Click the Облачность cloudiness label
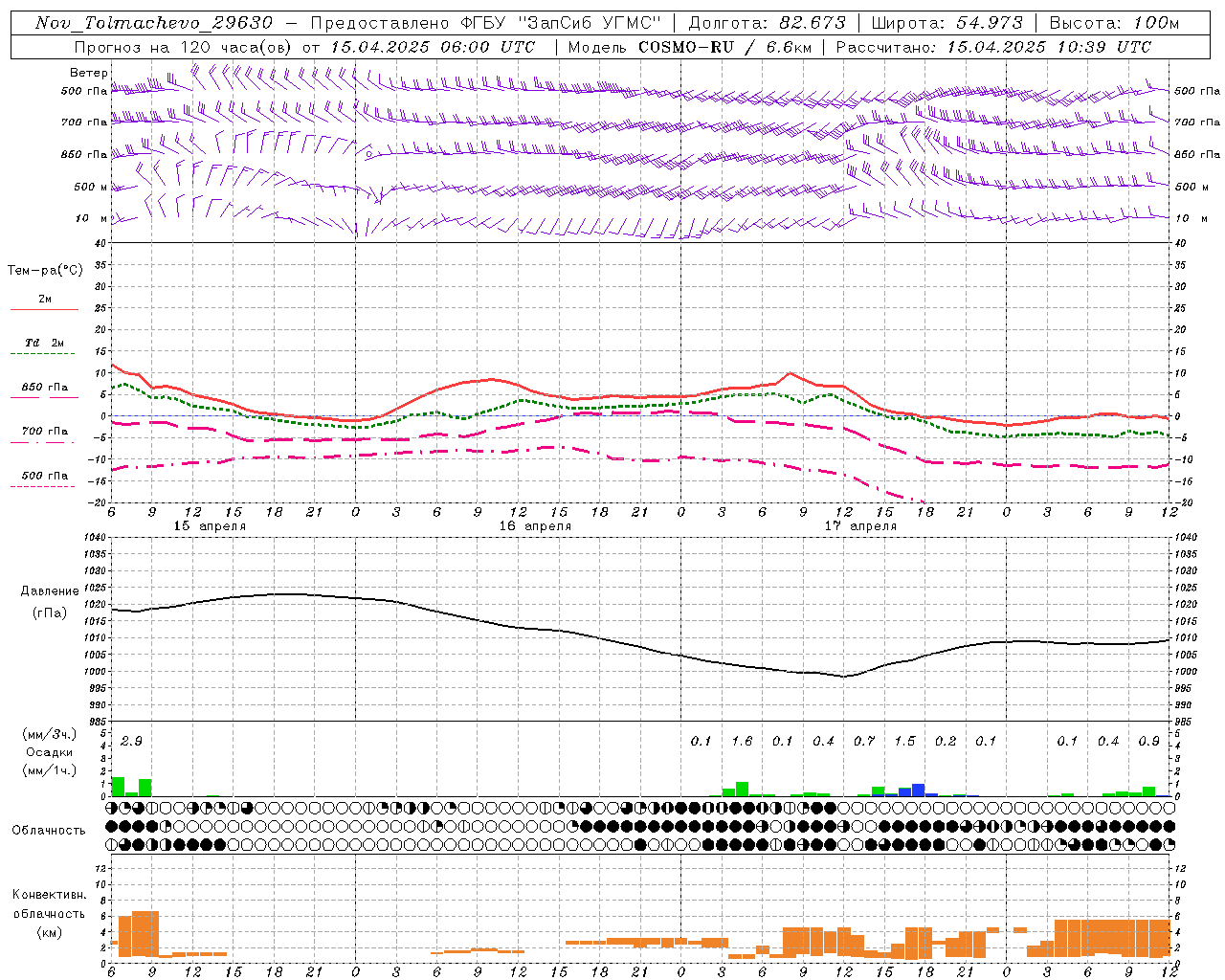This screenshot has width=1225, height=980. click(49, 831)
